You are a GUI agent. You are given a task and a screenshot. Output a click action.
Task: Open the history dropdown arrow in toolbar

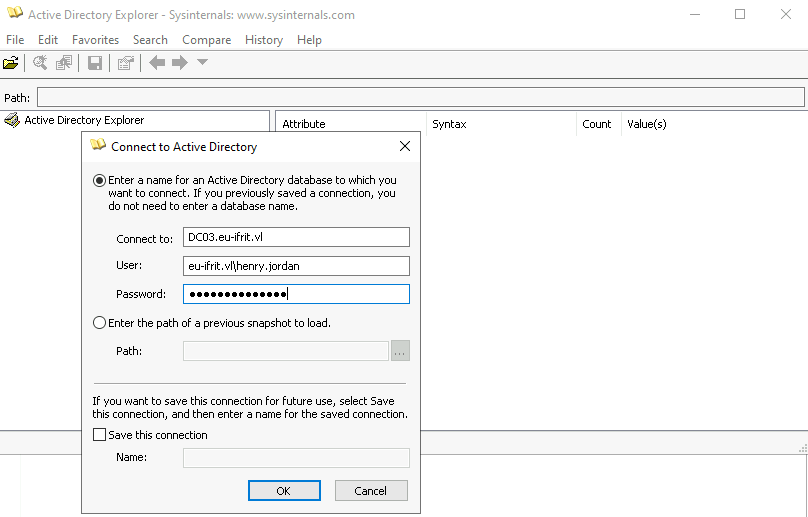click(203, 62)
